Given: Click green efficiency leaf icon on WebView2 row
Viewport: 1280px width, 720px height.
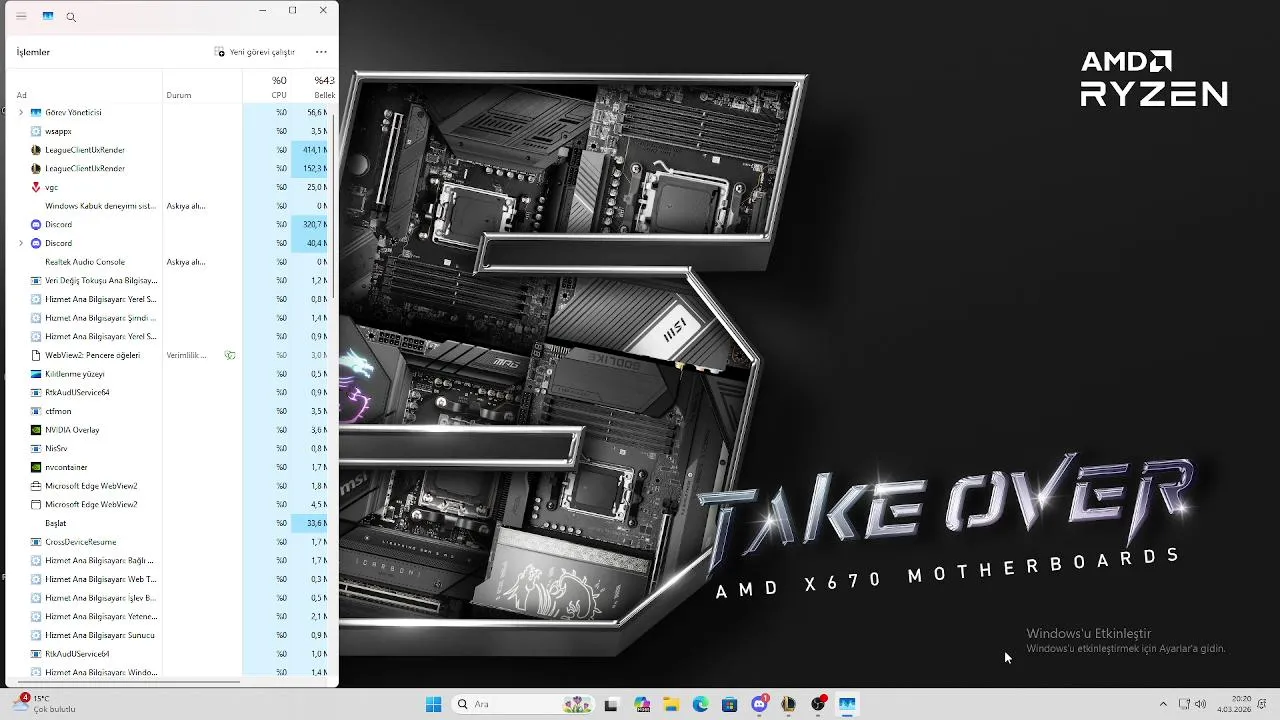Looking at the screenshot, I should [230, 355].
